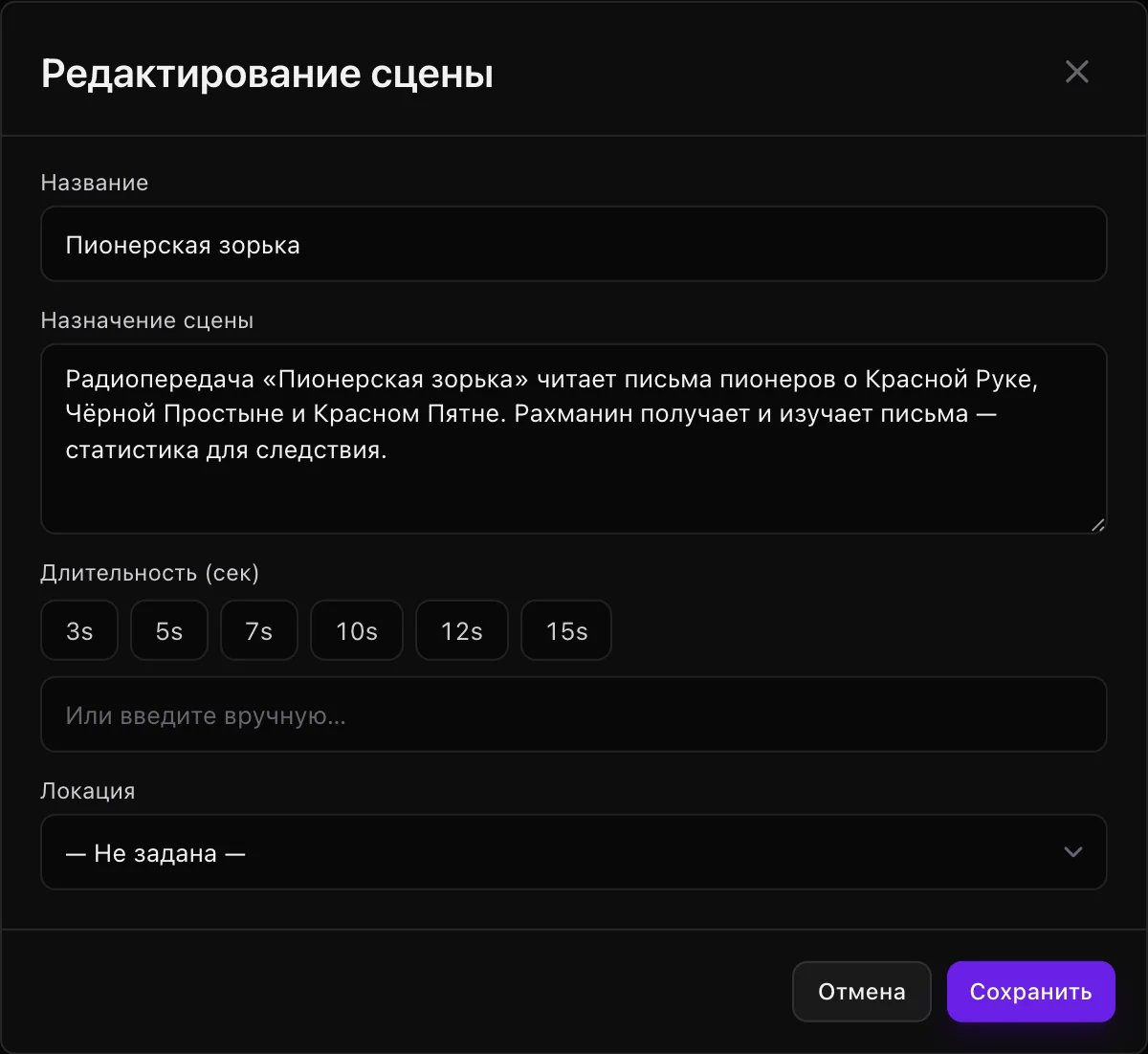Click the manual duration input field
The width and height of the screenshot is (1148, 1054).
click(x=574, y=715)
